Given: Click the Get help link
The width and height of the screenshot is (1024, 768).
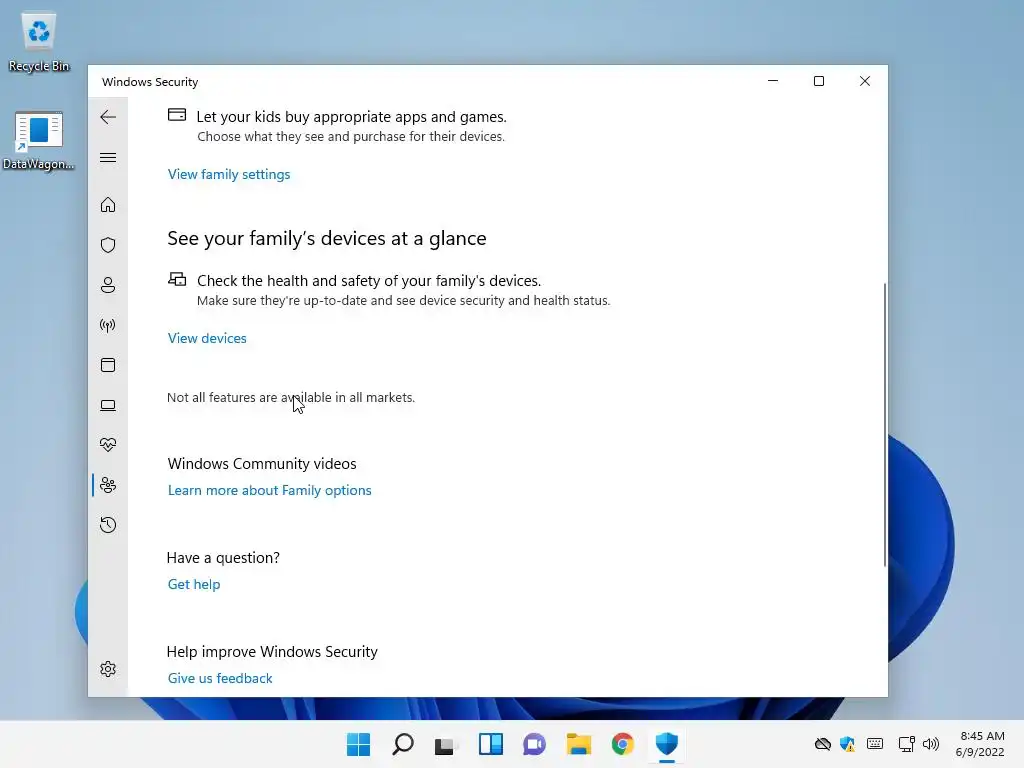Looking at the screenshot, I should 194,584.
